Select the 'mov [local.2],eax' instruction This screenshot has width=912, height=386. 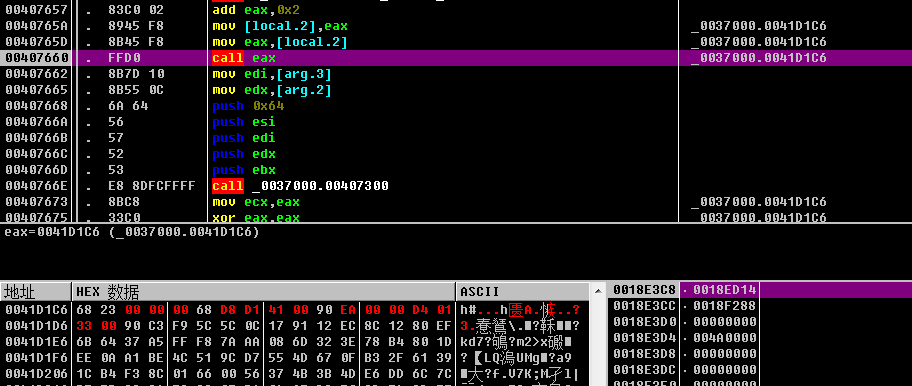coord(280,26)
